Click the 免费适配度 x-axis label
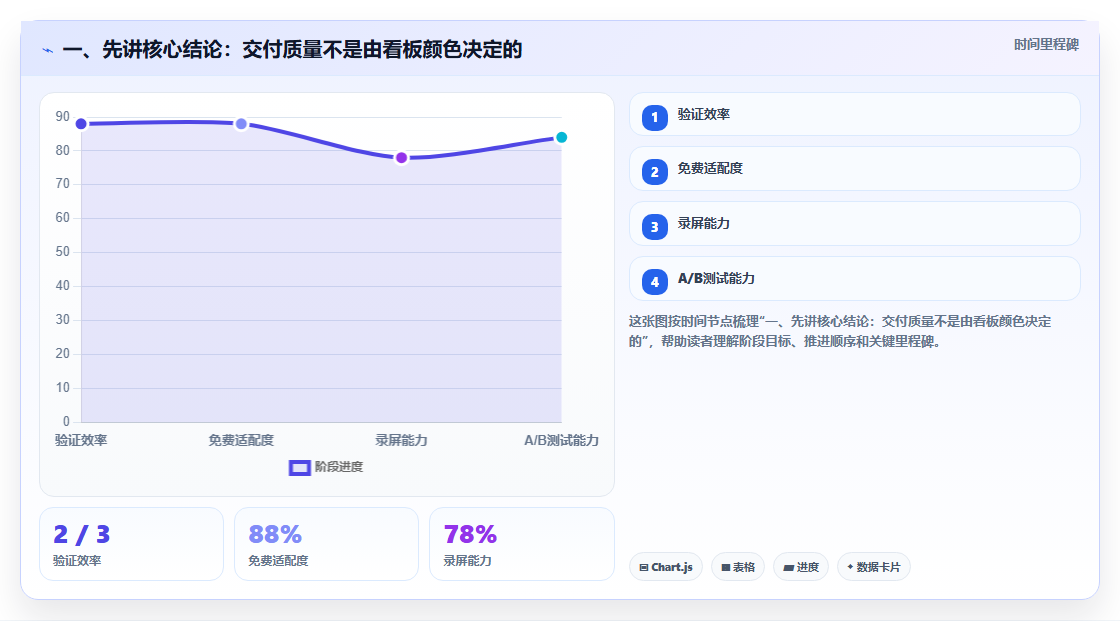 pyautogui.click(x=241, y=440)
